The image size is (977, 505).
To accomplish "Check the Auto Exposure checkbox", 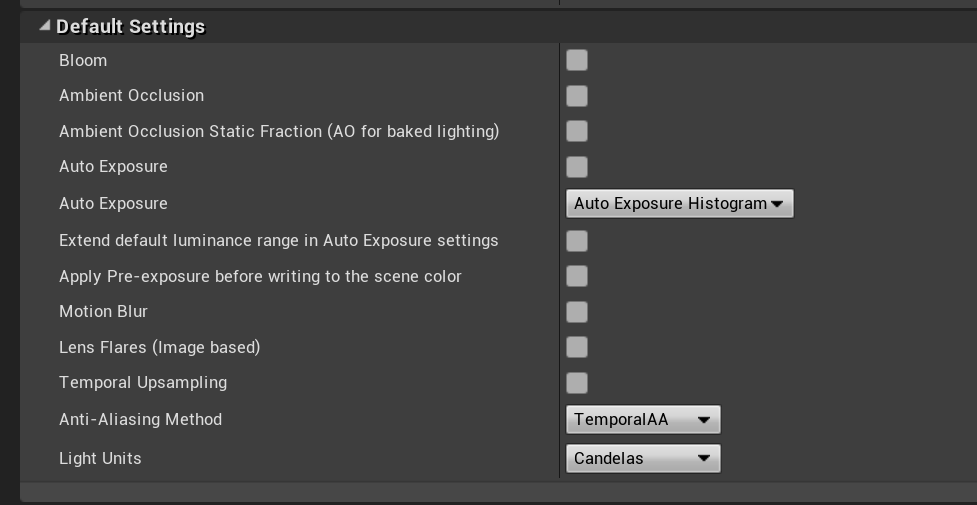I will pos(577,167).
